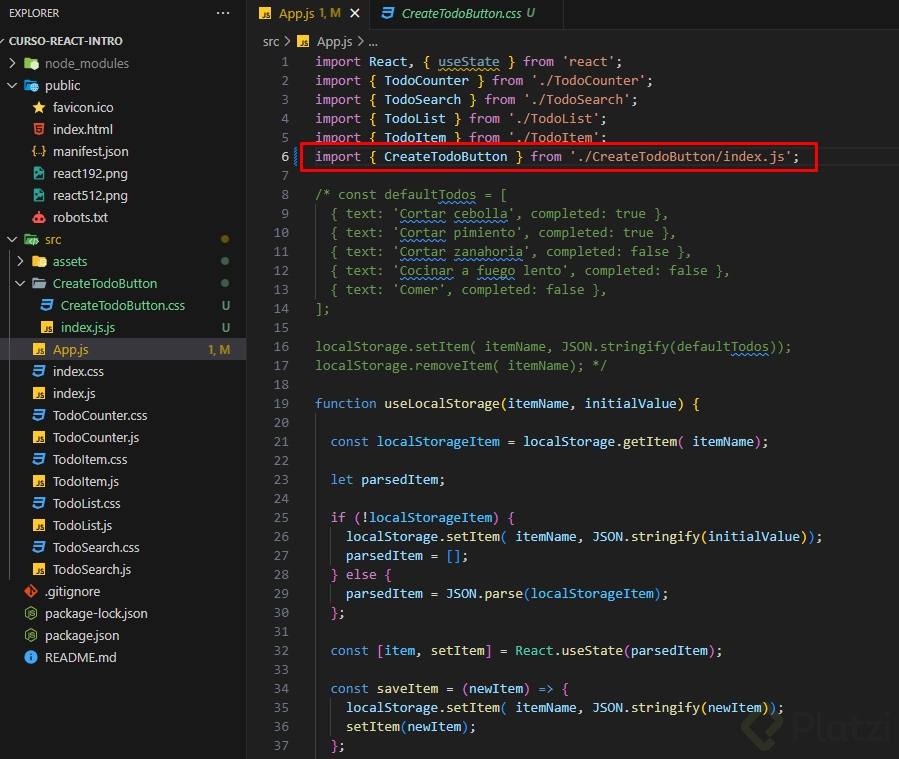Image resolution: width=899 pixels, height=759 pixels.
Task: Click the robots.txt file icon
Action: [x=39, y=217]
